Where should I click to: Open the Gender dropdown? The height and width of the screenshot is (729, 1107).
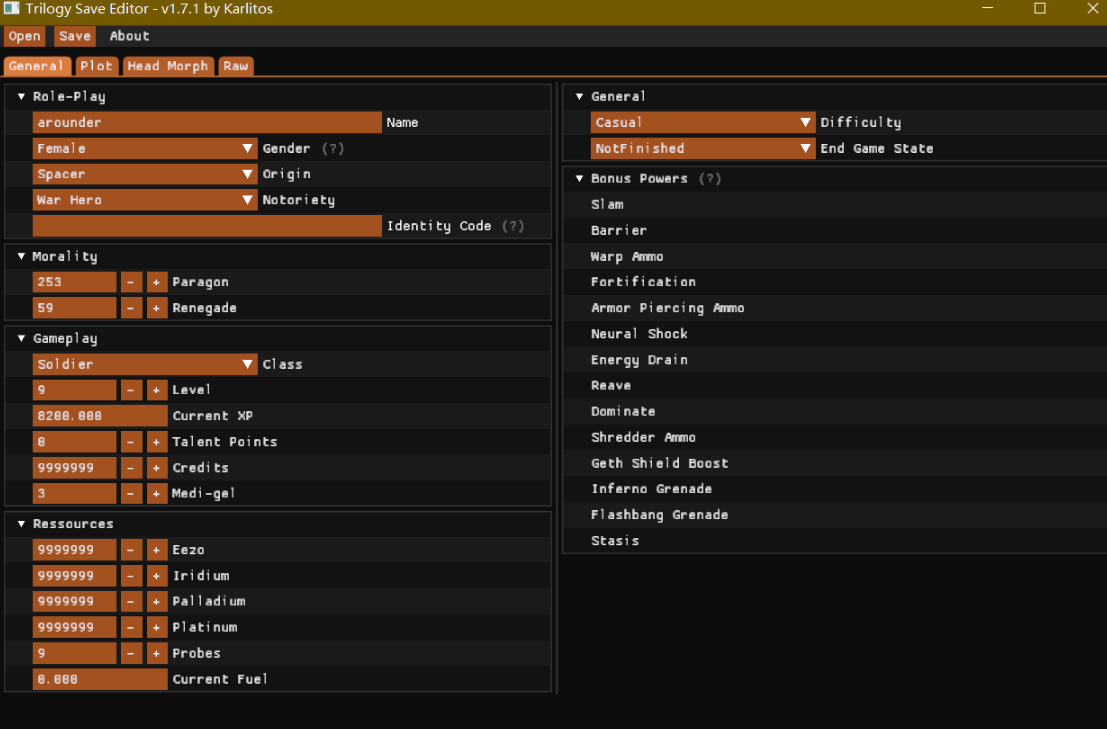(146, 149)
